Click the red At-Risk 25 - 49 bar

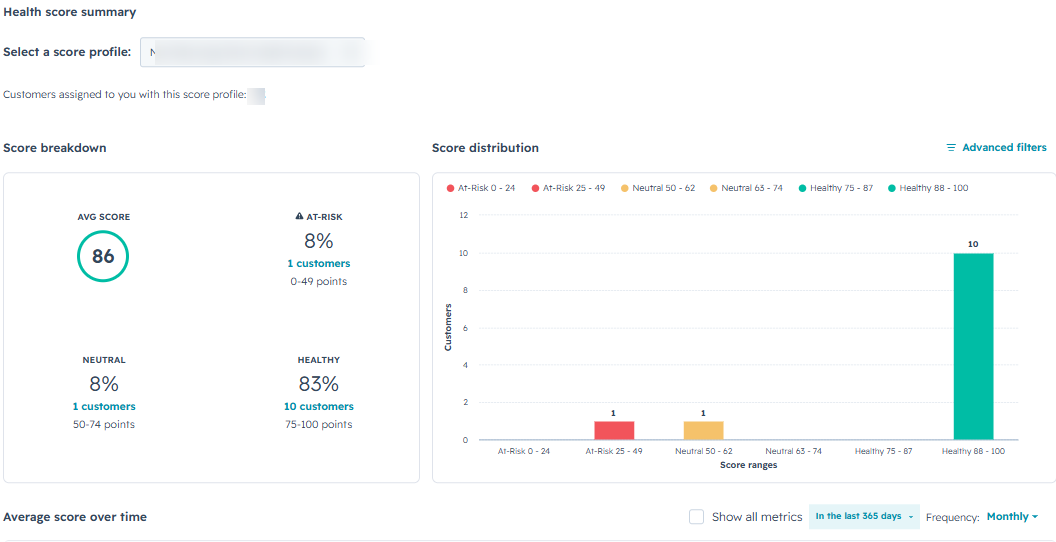click(x=614, y=430)
